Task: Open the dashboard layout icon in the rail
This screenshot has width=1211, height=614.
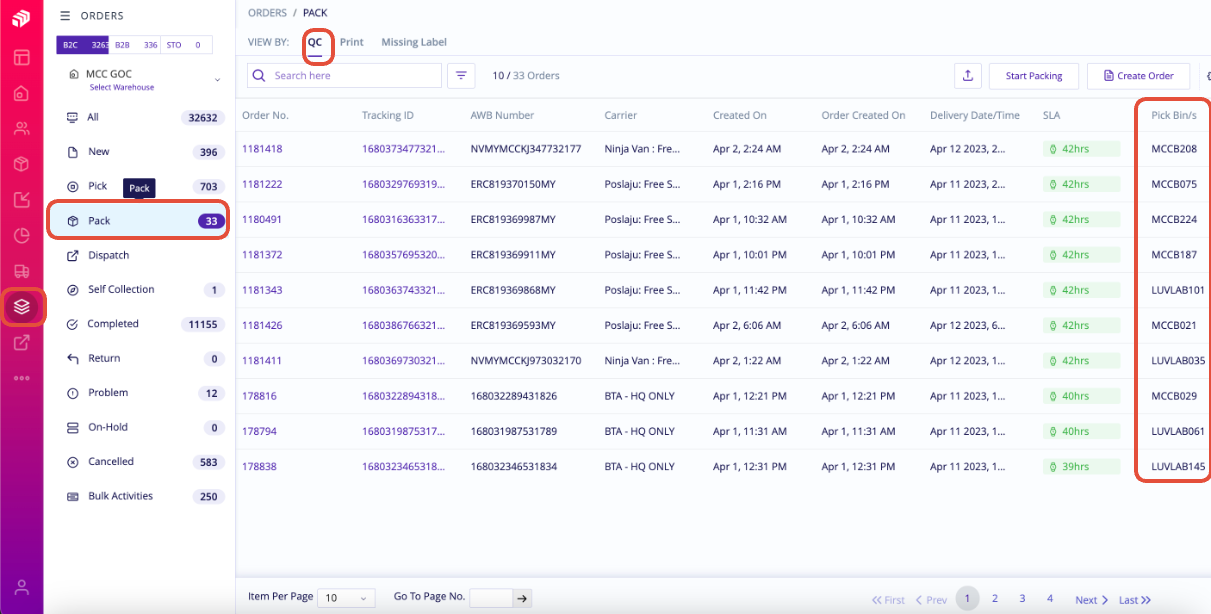Action: [21, 56]
